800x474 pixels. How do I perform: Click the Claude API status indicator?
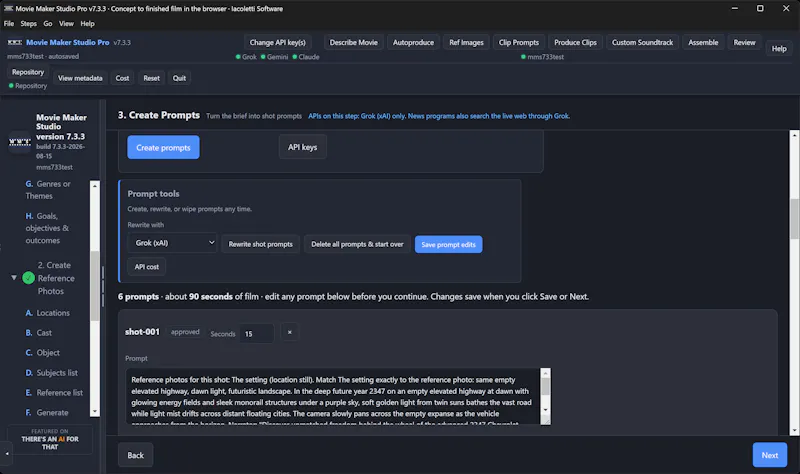tap(306, 57)
